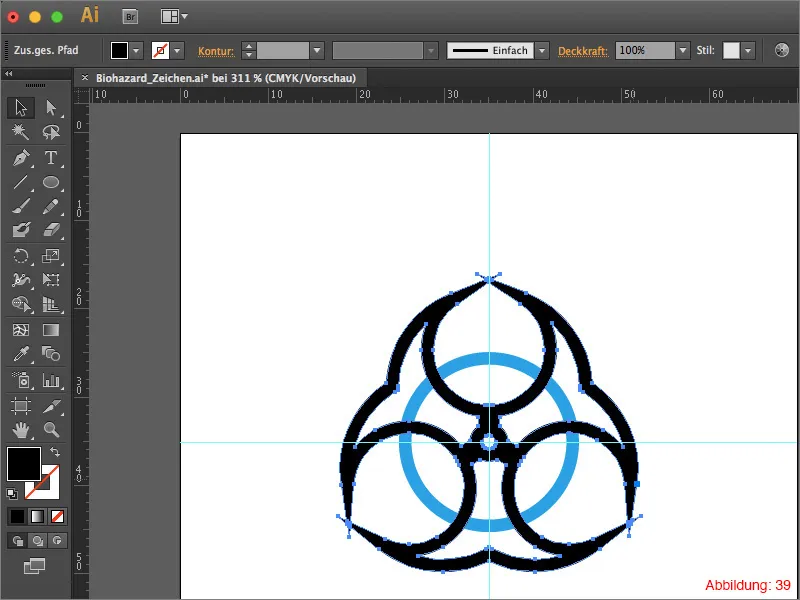This screenshot has width=800, height=600.
Task: Switch to Biohazard_Zeichen.ai document tab
Action: click(x=226, y=78)
